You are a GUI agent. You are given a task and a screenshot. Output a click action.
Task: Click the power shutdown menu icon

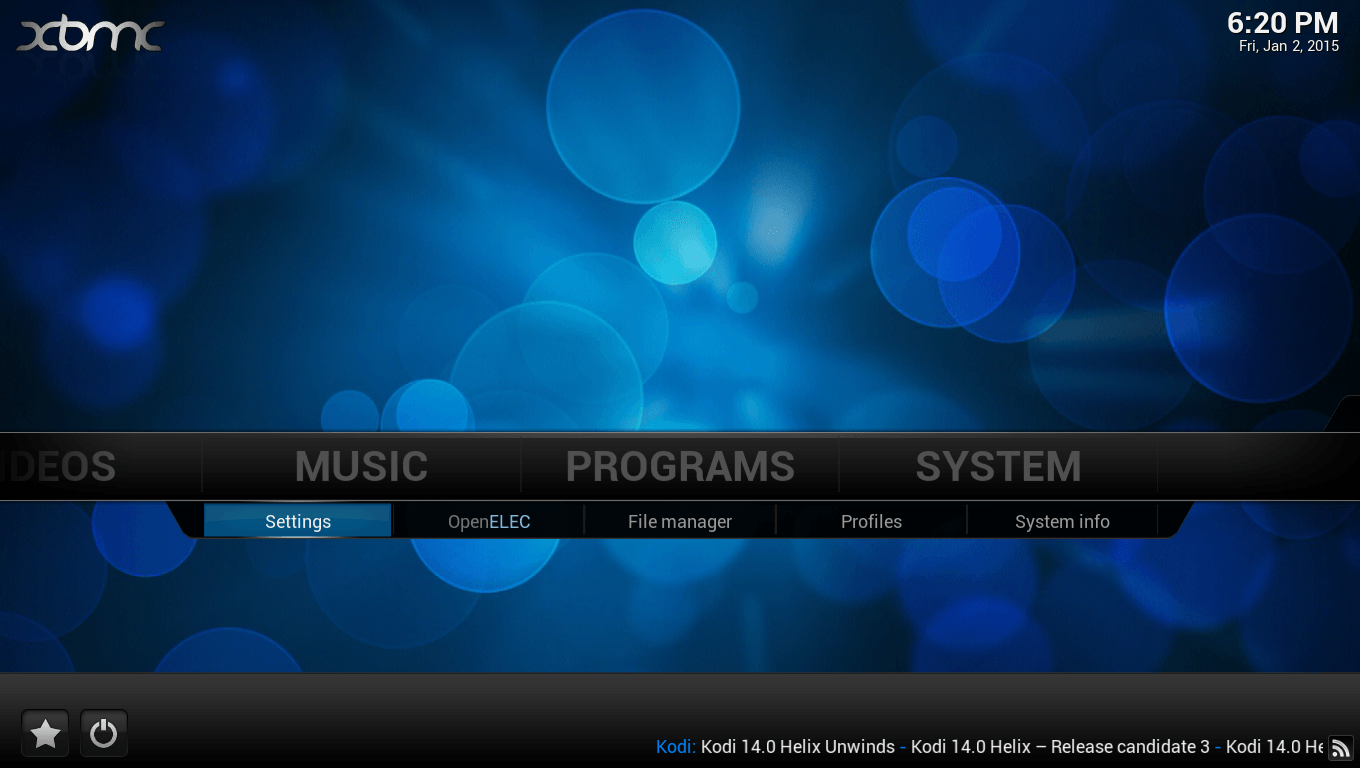coord(103,734)
